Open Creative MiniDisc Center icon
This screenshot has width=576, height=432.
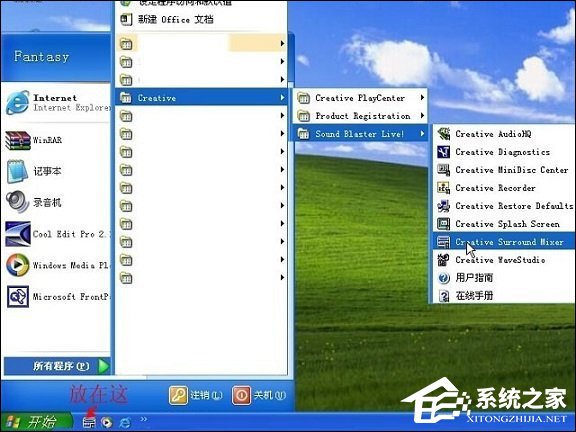click(x=443, y=170)
